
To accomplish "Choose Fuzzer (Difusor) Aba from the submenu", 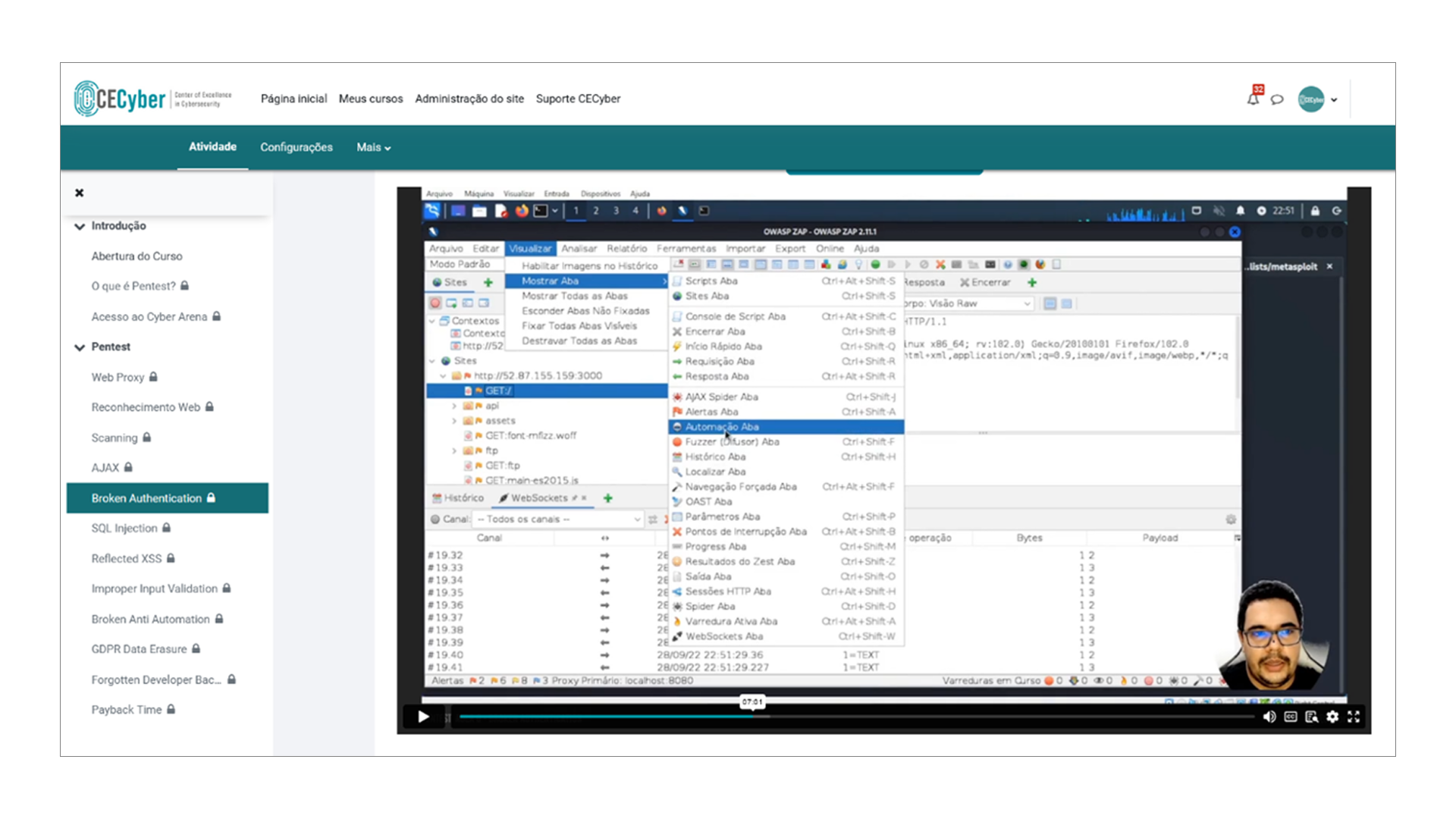I will point(786,441).
